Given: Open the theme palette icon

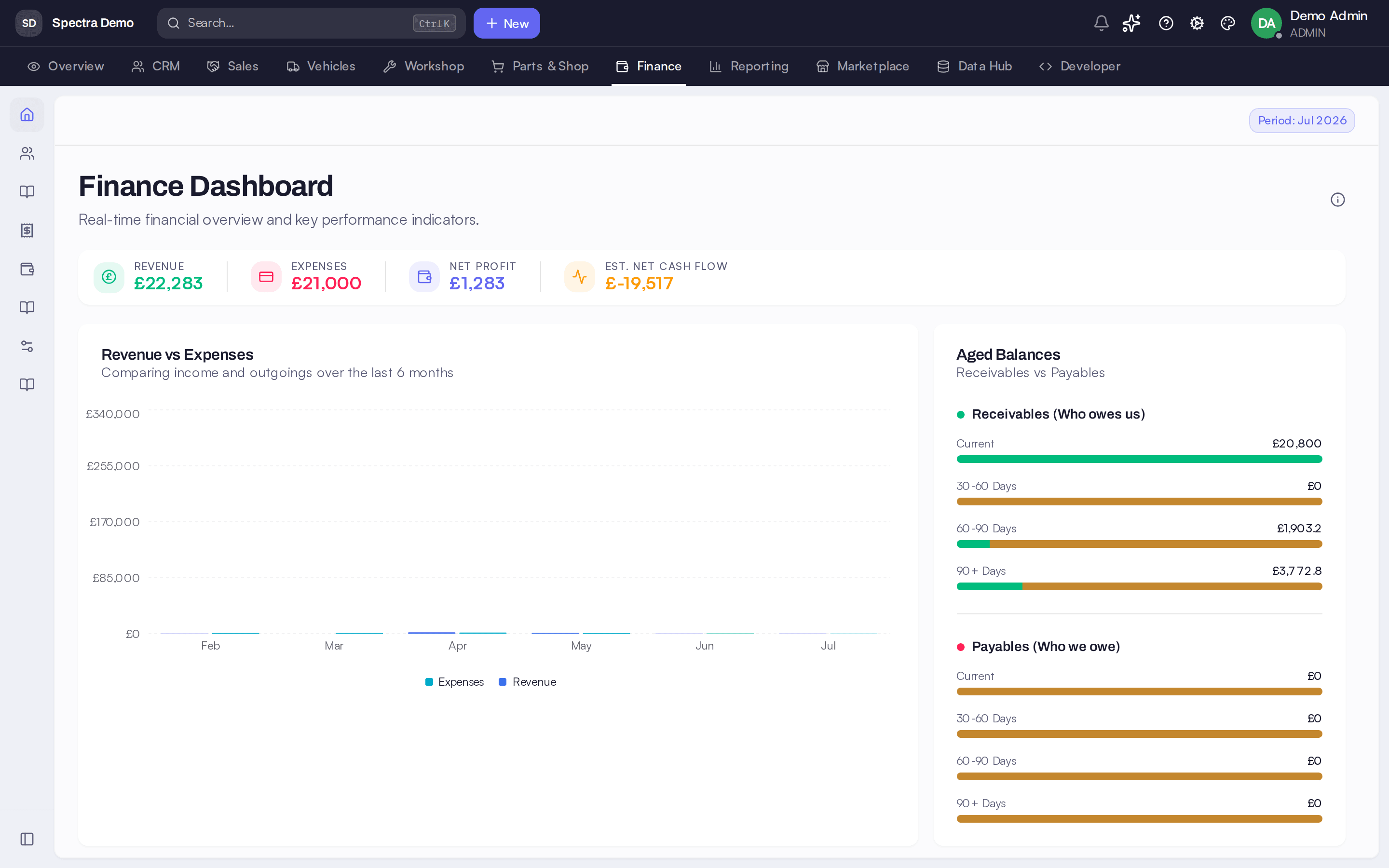Looking at the screenshot, I should [1228, 23].
